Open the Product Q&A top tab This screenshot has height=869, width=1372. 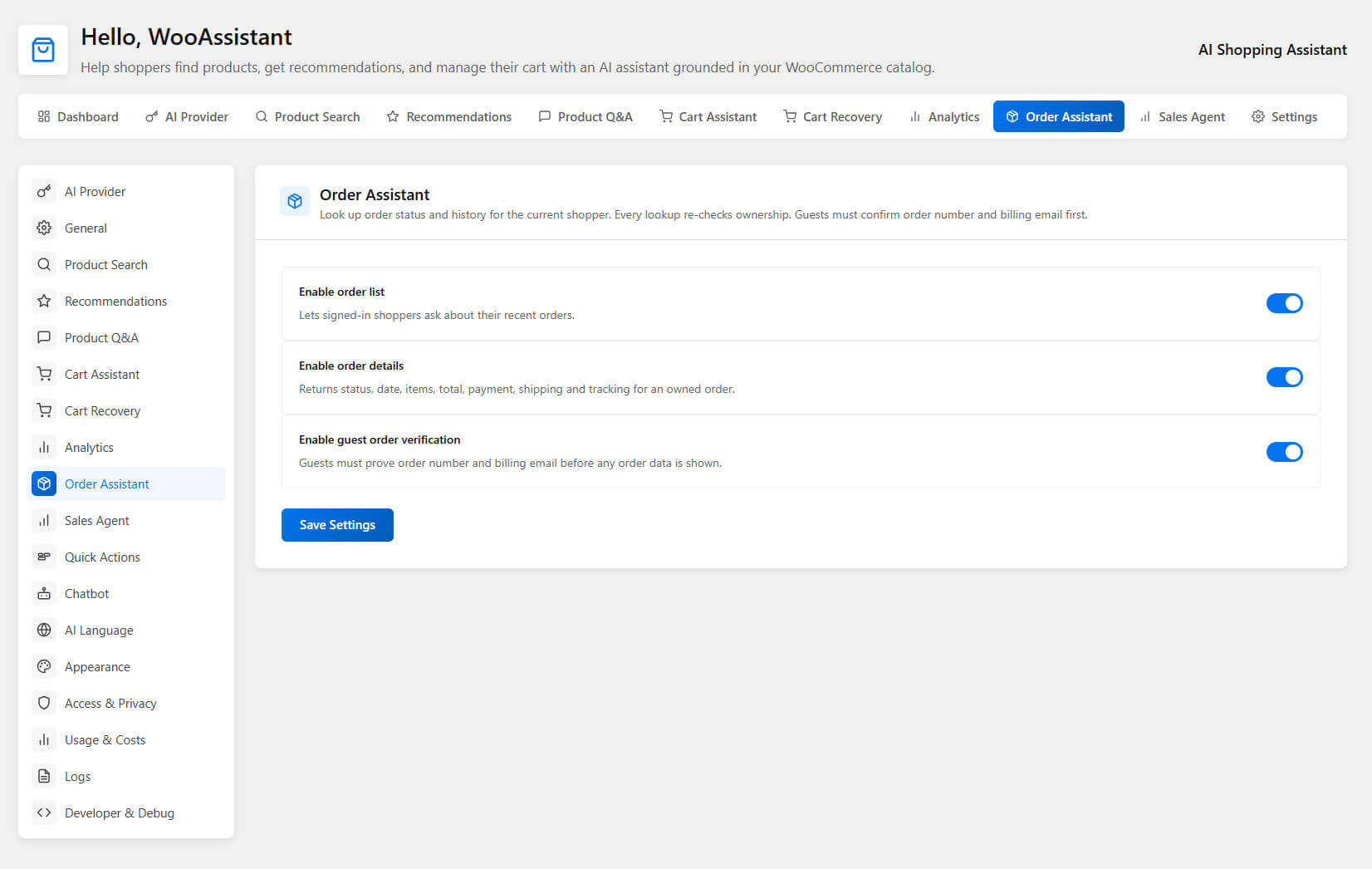pyautogui.click(x=586, y=116)
